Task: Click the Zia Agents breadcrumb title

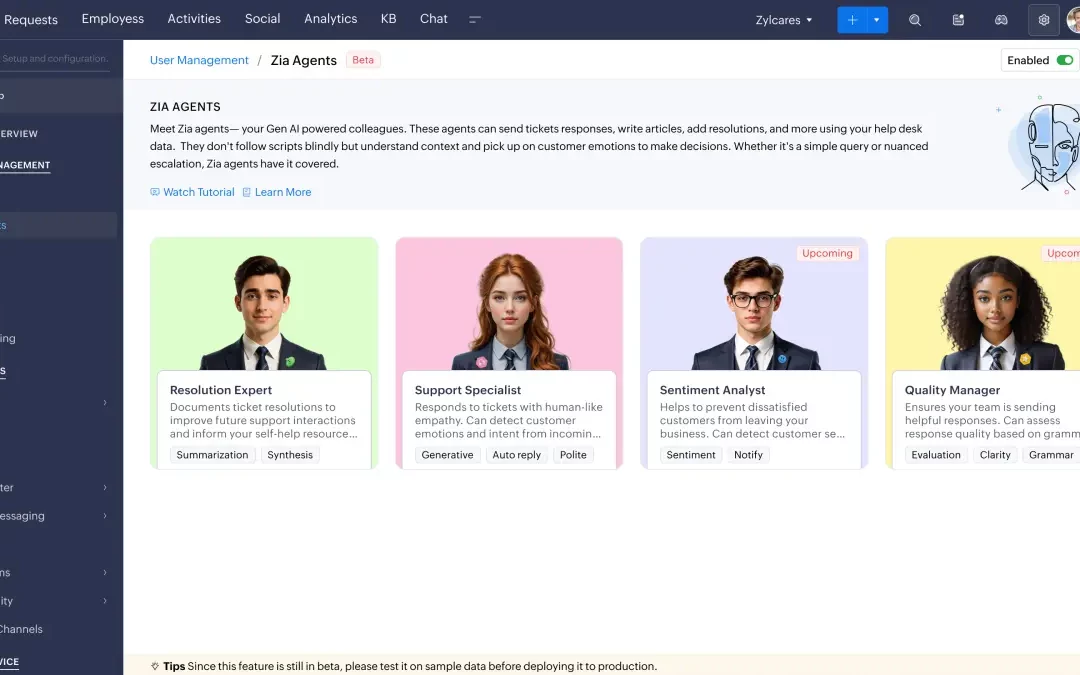Action: pos(304,60)
